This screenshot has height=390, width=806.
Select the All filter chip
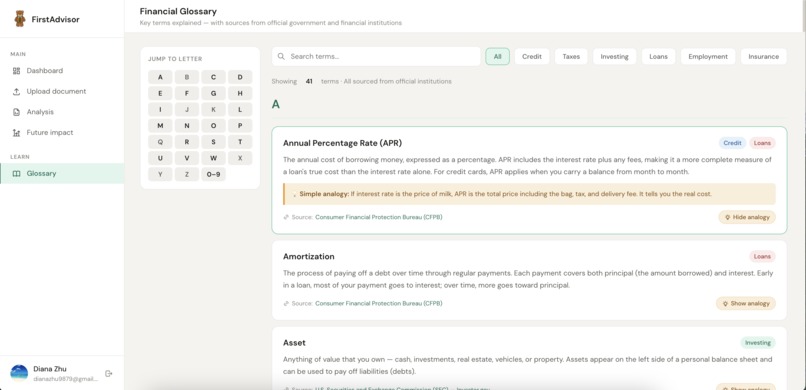coord(498,57)
